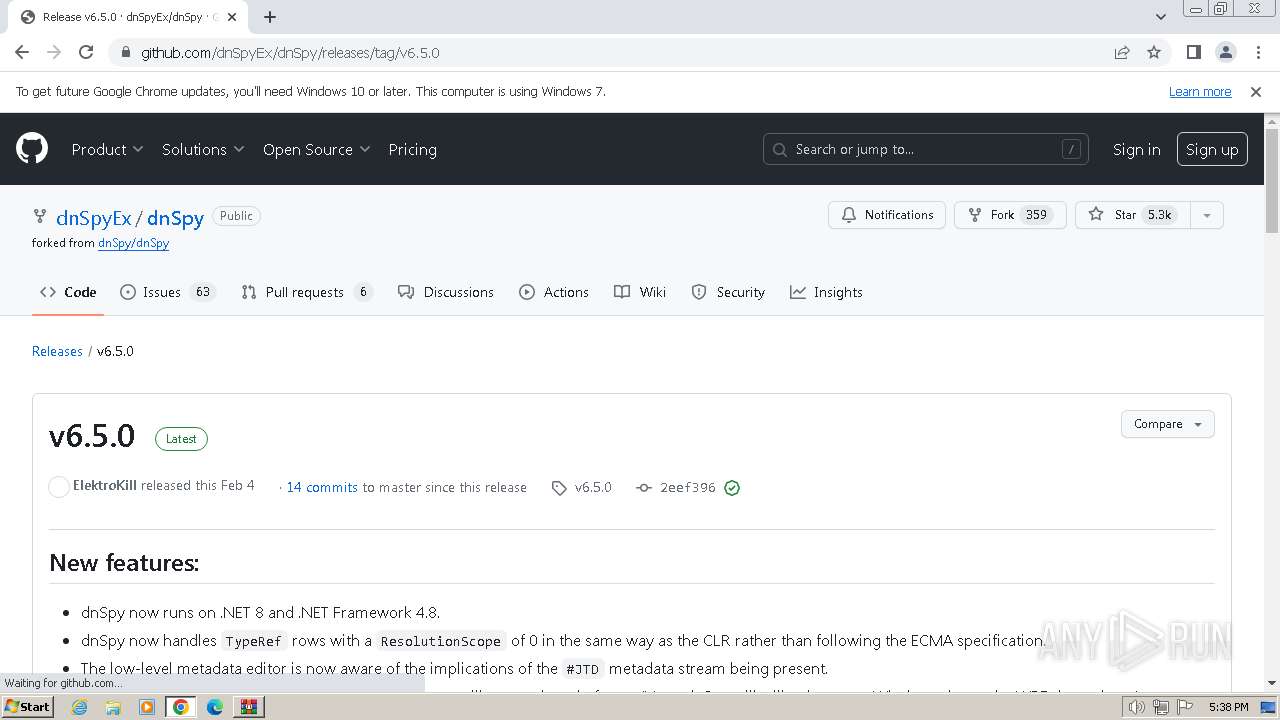Click the ElektroKill author link

(x=105, y=486)
